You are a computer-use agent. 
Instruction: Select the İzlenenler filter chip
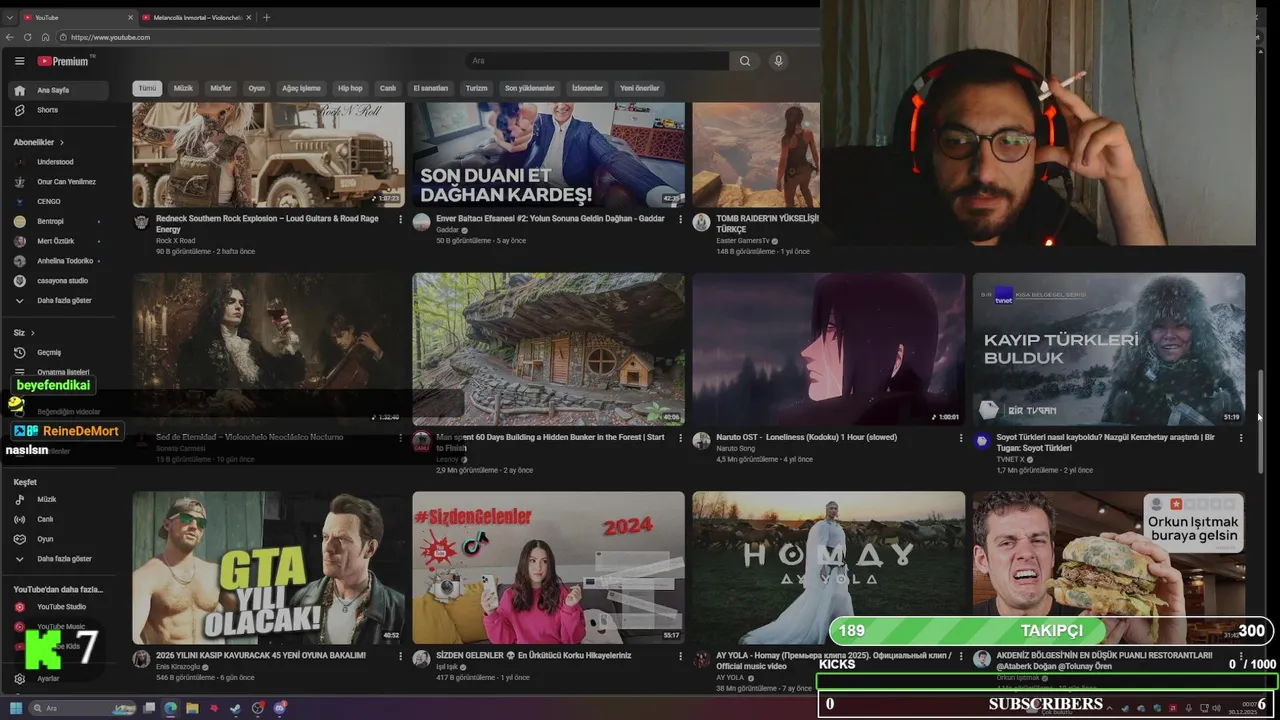click(587, 88)
